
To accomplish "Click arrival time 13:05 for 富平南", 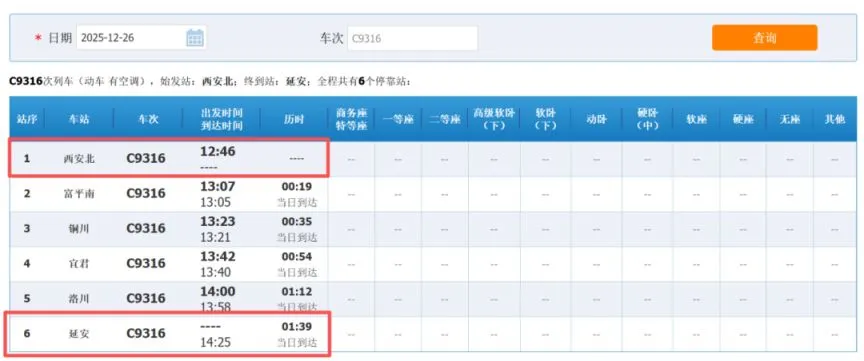I will pyautogui.click(x=215, y=202).
